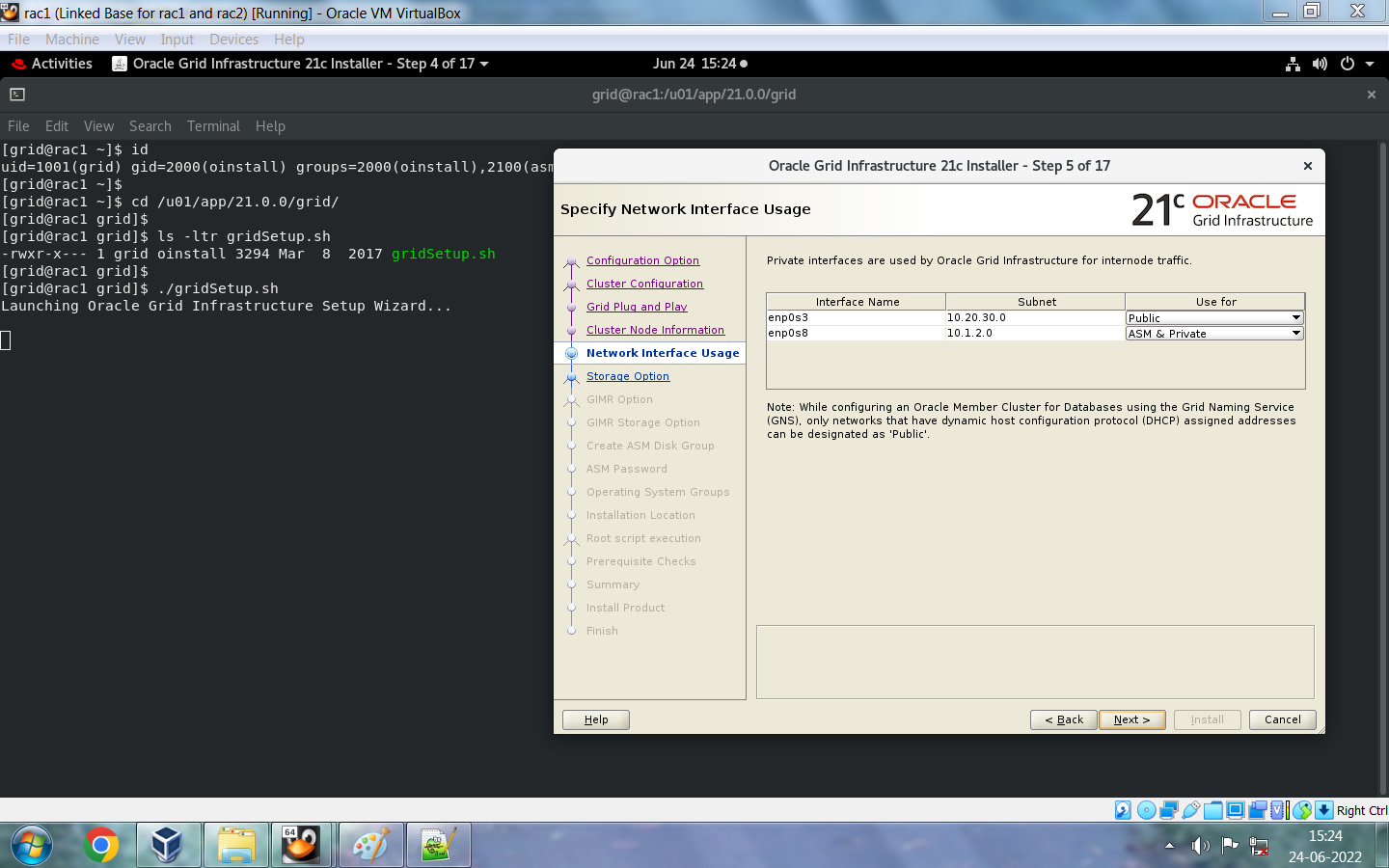
Task: Open the terminal's Search menu
Action: 150,126
